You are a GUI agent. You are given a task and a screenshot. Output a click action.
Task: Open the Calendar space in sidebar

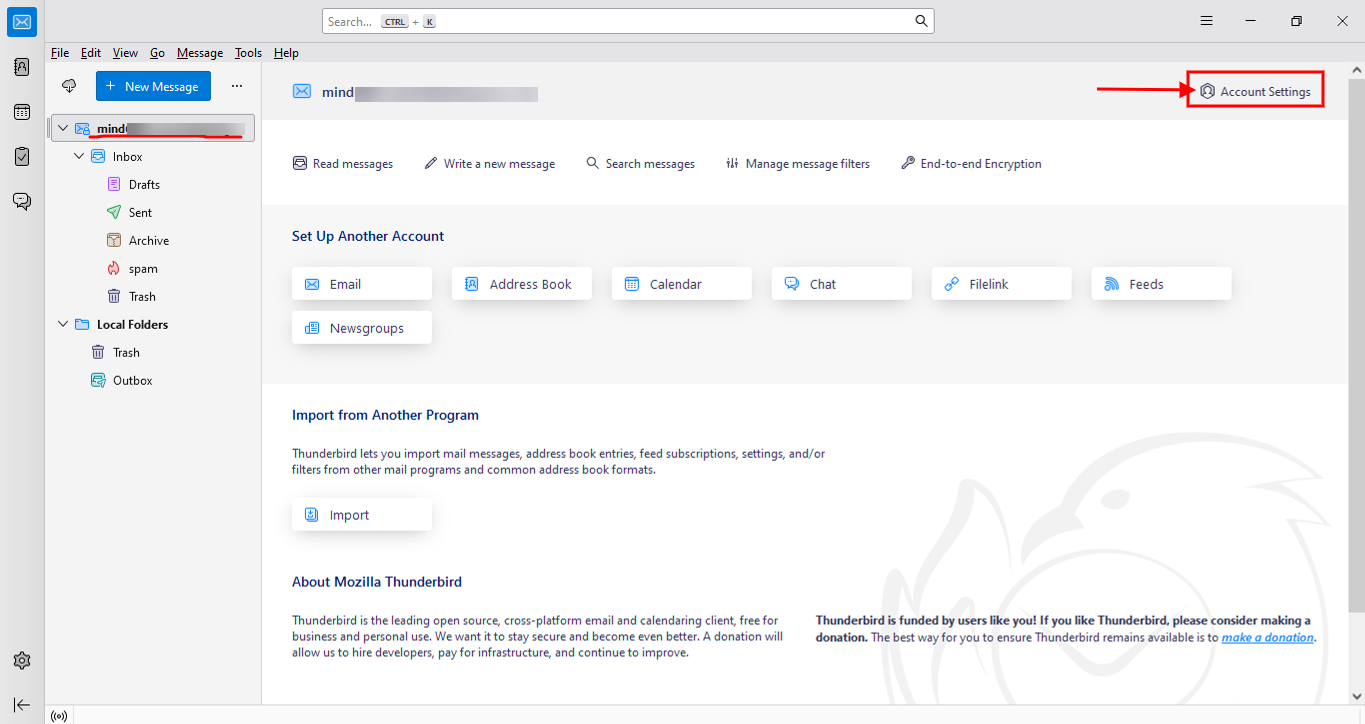(22, 112)
